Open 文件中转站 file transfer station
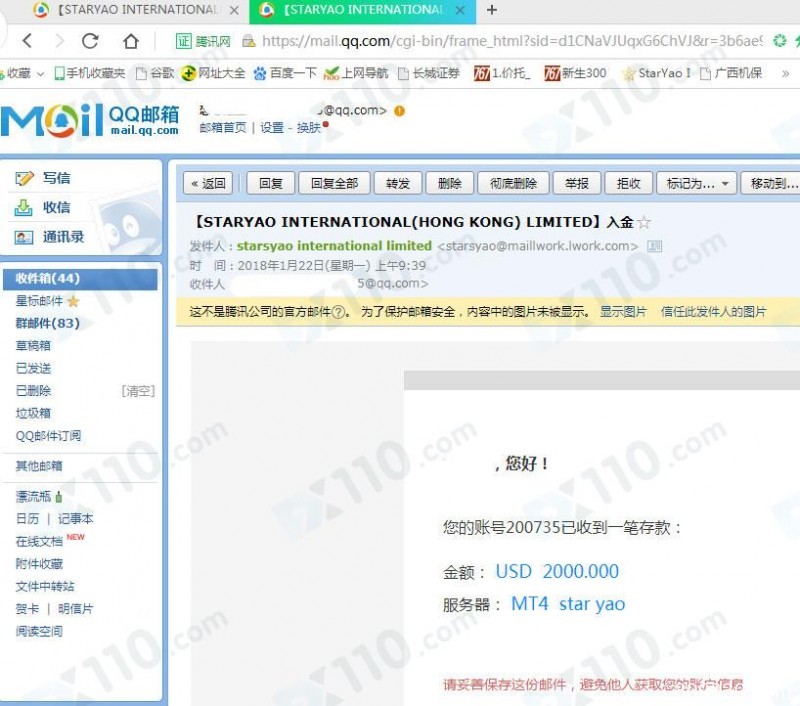 tap(45, 586)
